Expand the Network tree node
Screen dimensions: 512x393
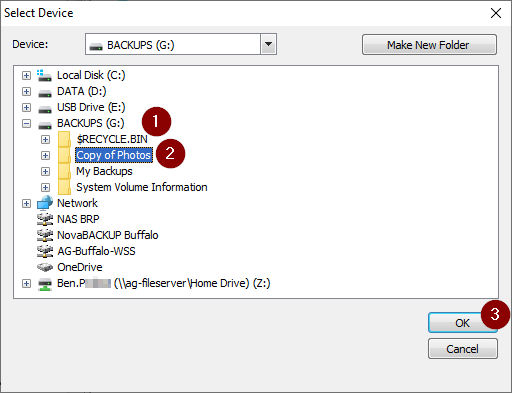click(26, 203)
